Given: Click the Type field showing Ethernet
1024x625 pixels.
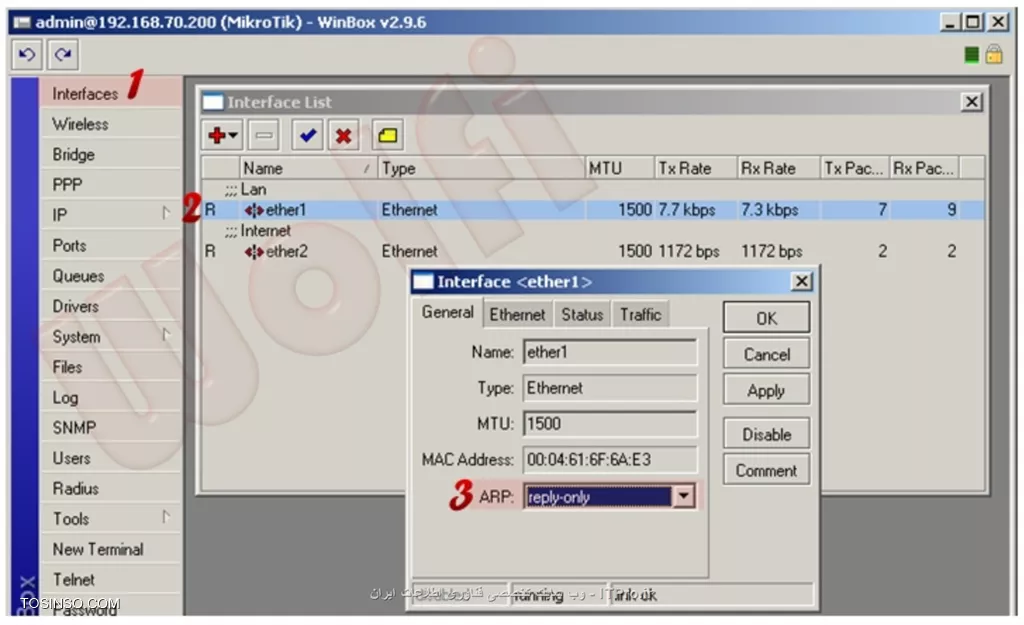Looking at the screenshot, I should tap(609, 388).
